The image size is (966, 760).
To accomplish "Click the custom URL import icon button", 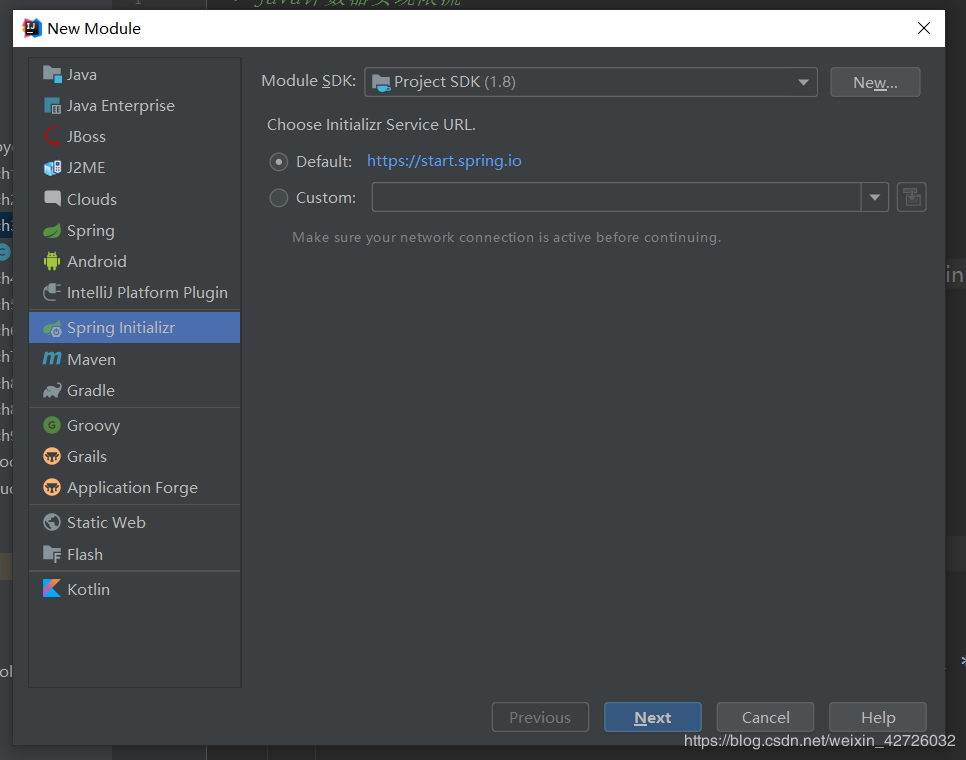I will (x=912, y=198).
